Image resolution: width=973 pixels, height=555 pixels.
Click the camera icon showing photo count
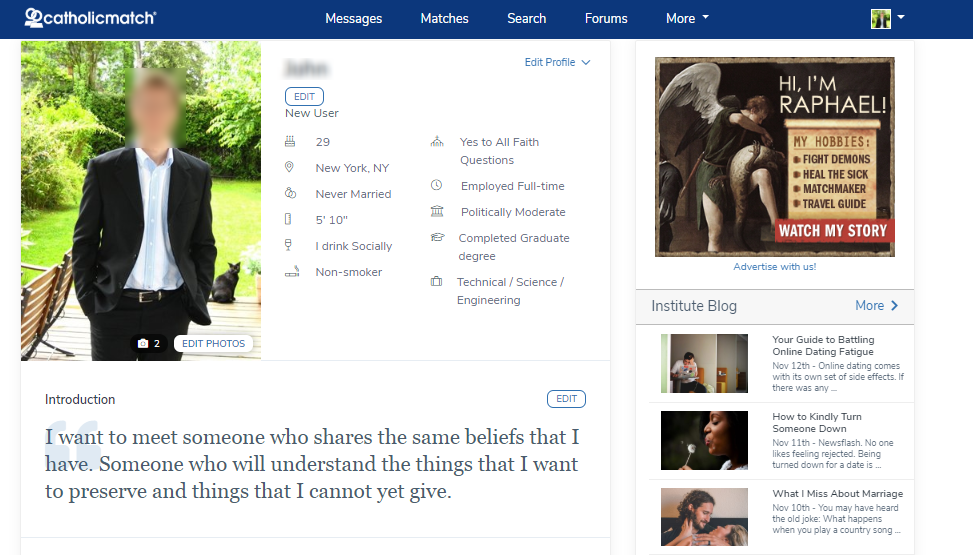(143, 343)
